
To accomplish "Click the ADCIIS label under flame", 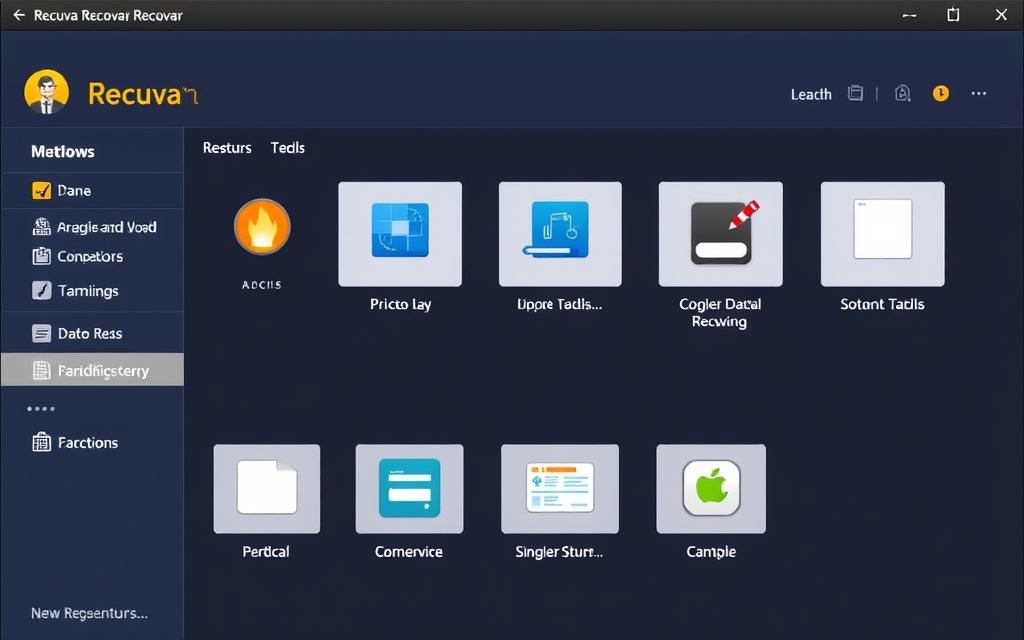I will pyautogui.click(x=261, y=285).
